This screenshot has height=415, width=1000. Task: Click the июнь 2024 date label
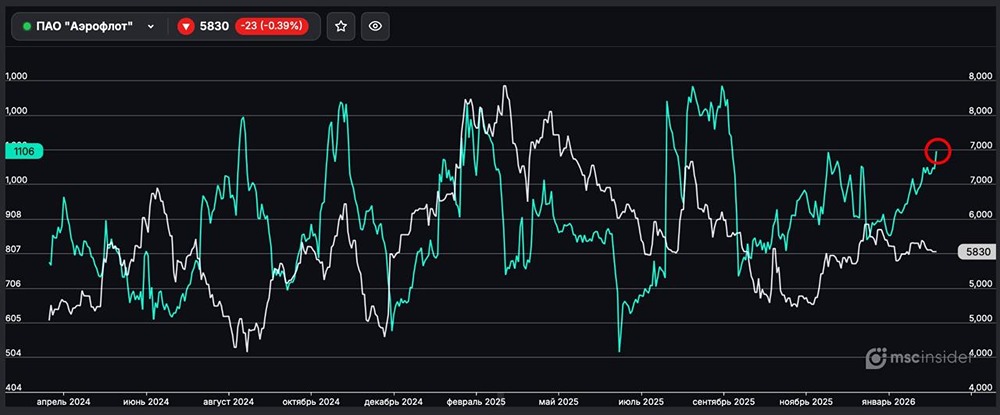[145, 402]
